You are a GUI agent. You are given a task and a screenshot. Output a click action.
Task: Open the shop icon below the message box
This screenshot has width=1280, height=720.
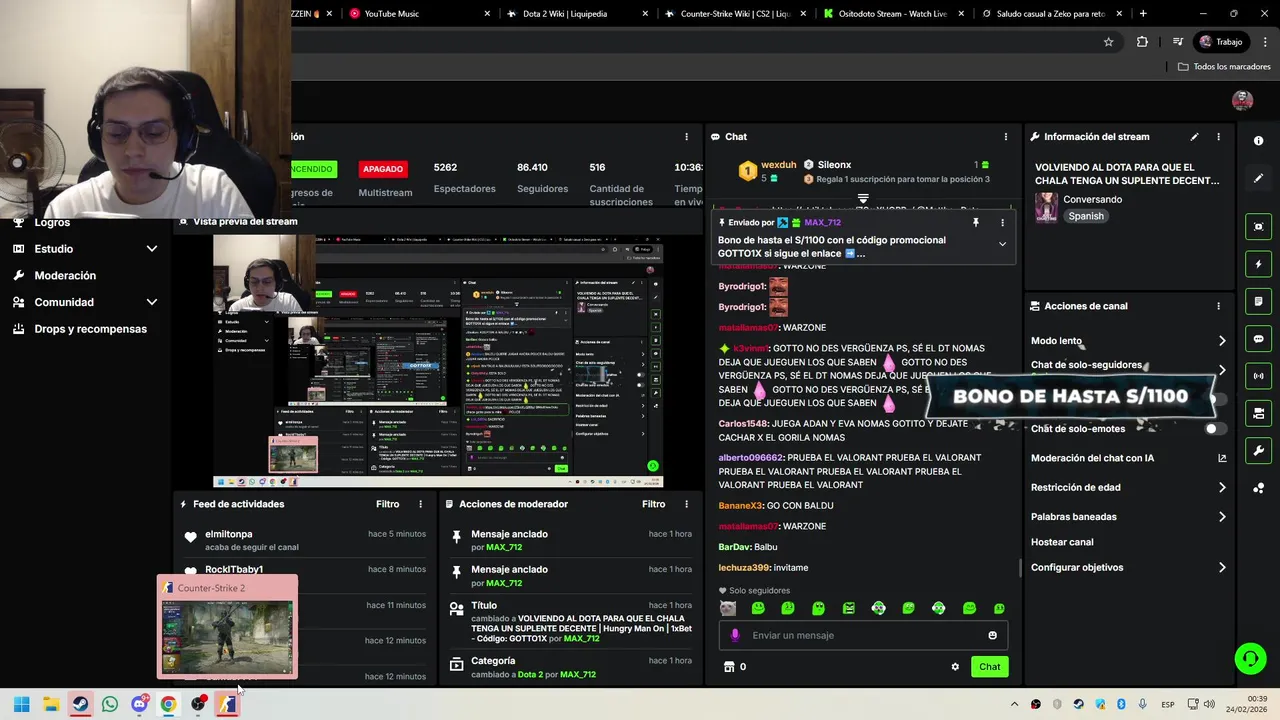click(x=729, y=667)
